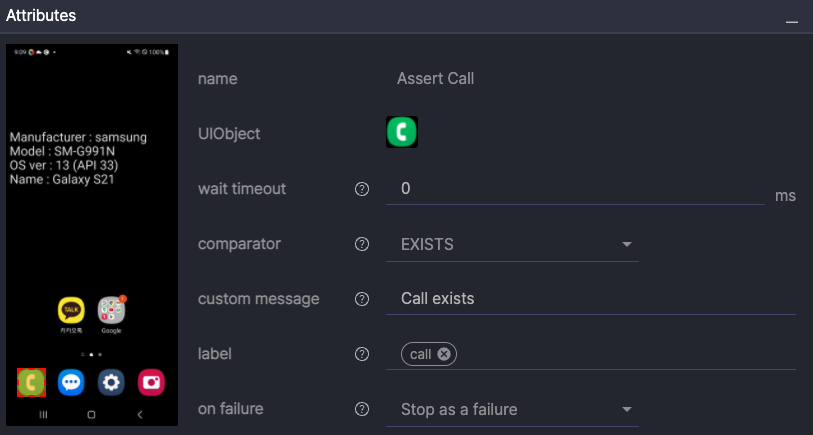Remove the 'call' label chip
Screen dimensions: 813x435
(x=444, y=354)
